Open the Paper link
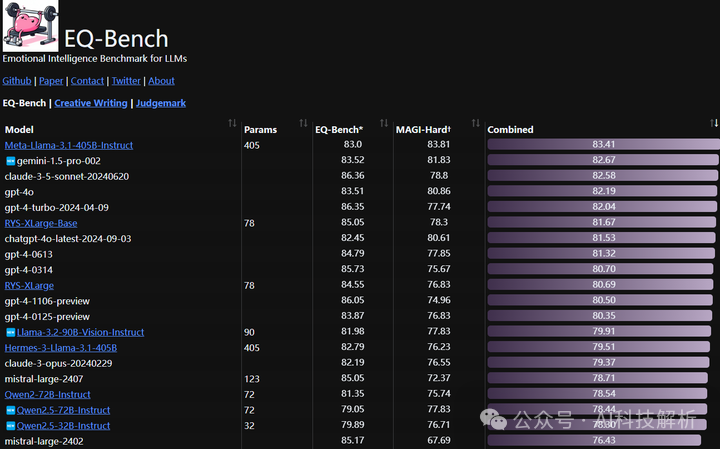Image resolution: width=720 pixels, height=449 pixels. click(51, 81)
